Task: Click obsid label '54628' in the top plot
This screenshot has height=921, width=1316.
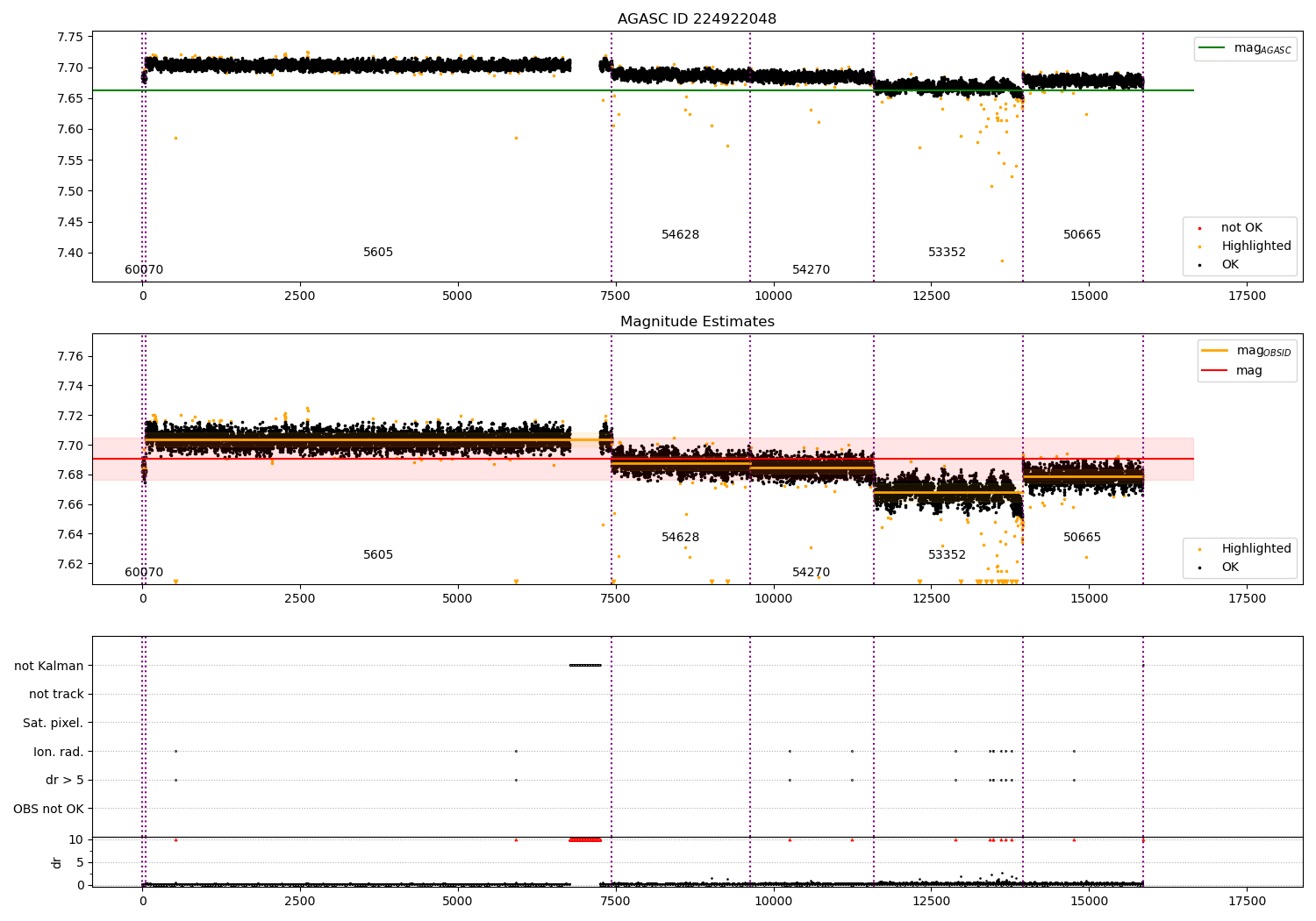Action: pyautogui.click(x=681, y=235)
